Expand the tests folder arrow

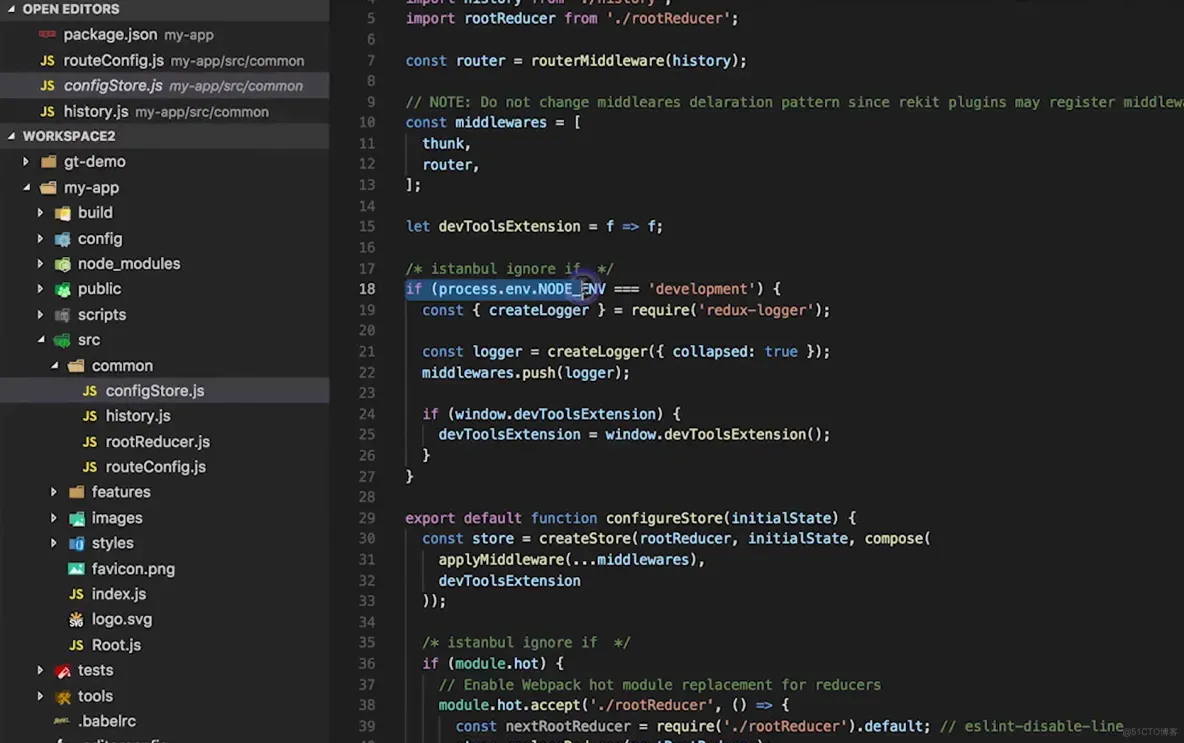coord(40,671)
